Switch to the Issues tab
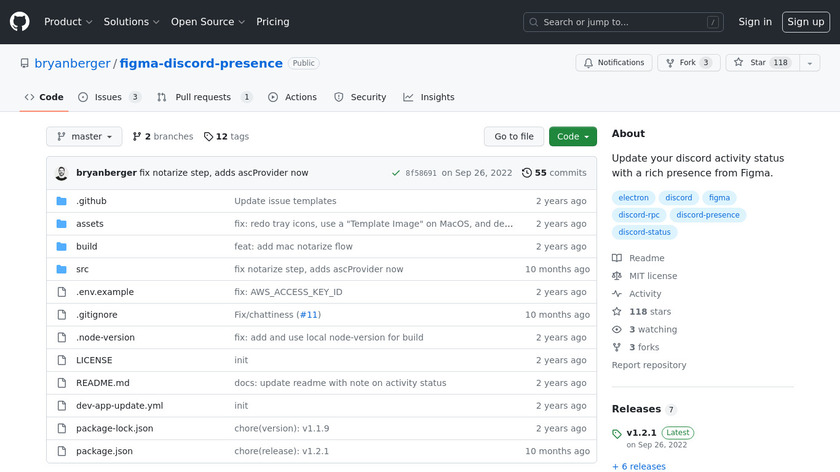 click(109, 97)
